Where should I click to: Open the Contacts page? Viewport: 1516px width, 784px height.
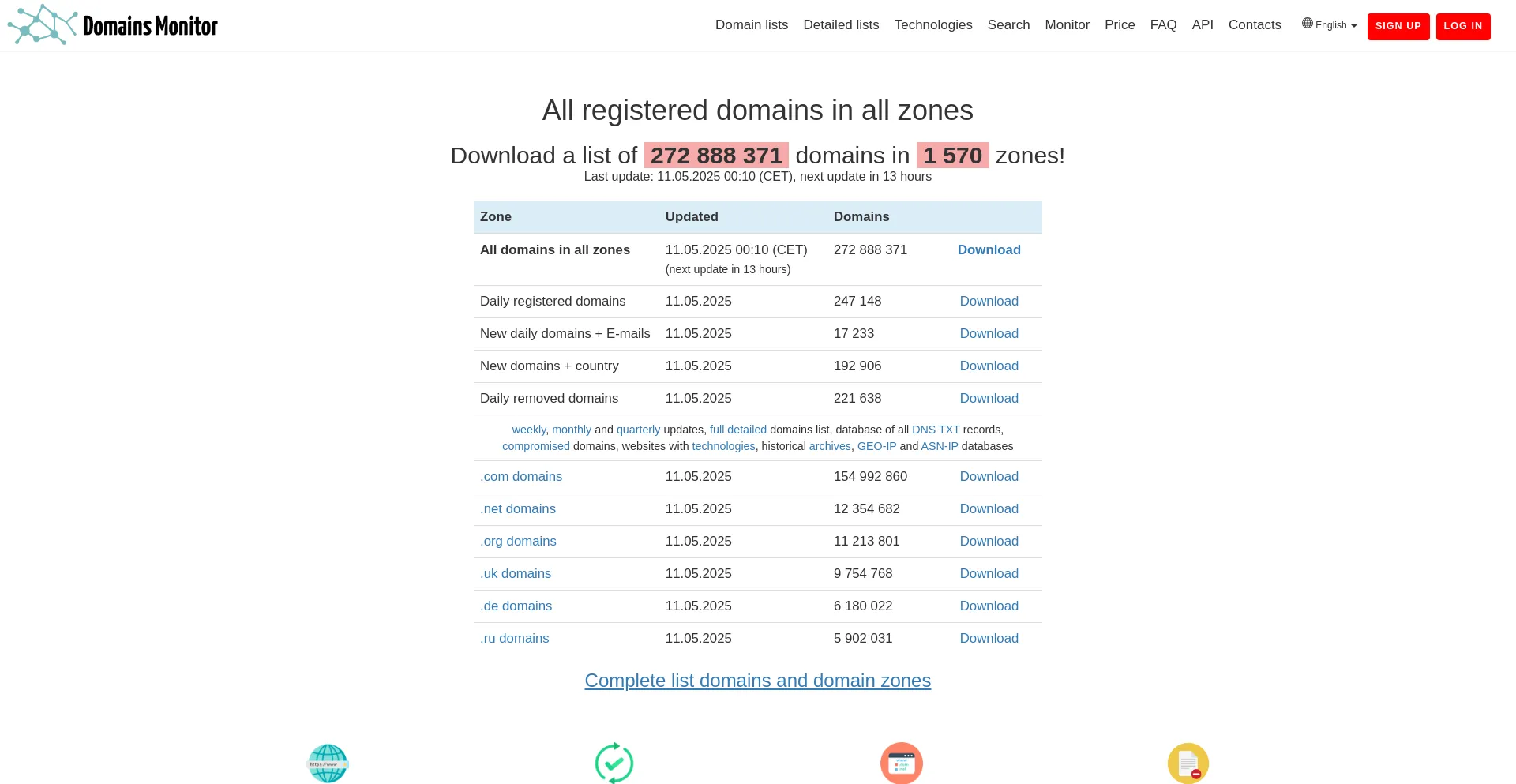pos(1255,25)
